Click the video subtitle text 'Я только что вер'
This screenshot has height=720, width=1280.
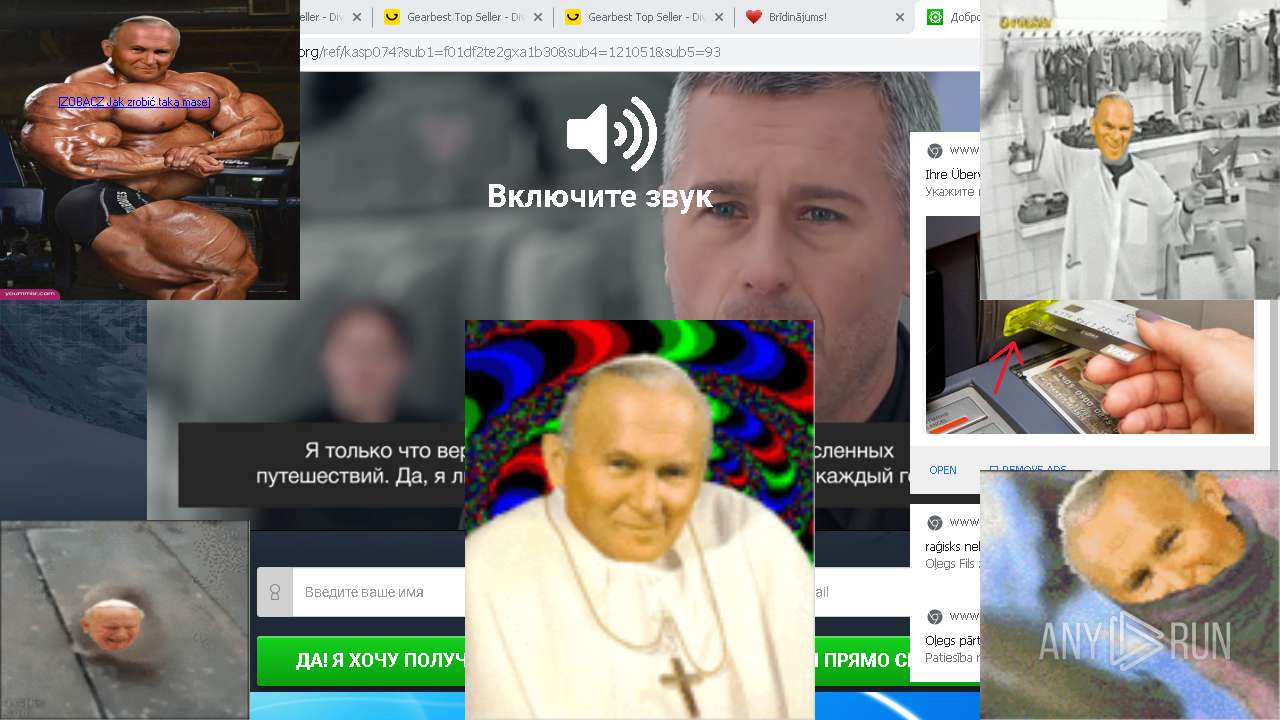click(x=384, y=451)
